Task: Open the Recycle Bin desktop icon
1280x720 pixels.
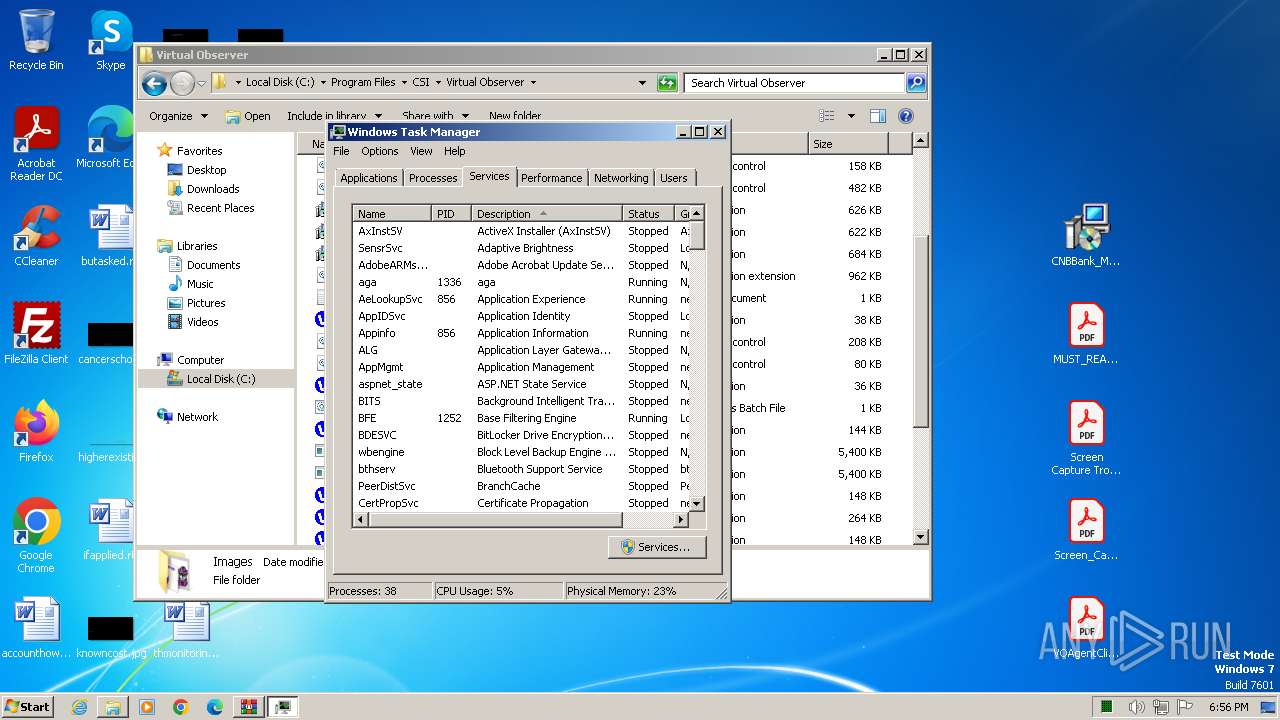Action: (x=36, y=41)
